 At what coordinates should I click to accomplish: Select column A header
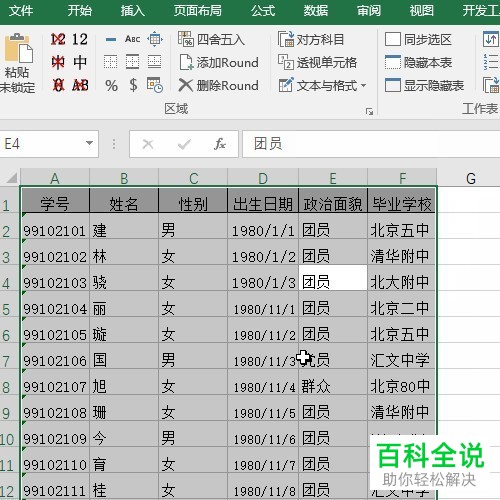click(x=55, y=178)
